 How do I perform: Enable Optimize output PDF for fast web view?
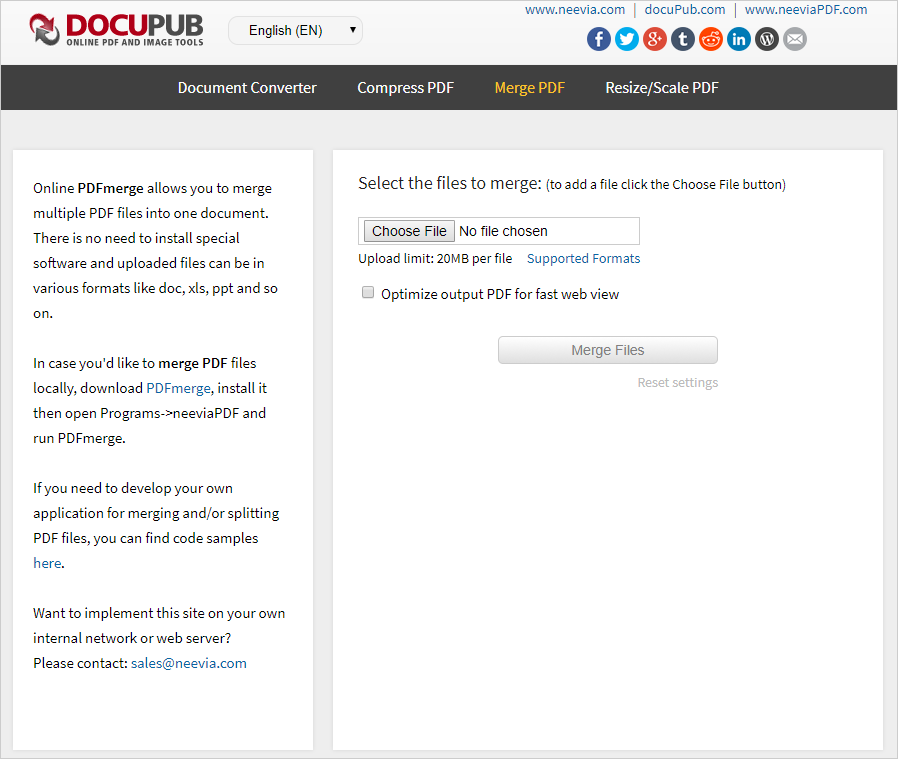(x=368, y=293)
